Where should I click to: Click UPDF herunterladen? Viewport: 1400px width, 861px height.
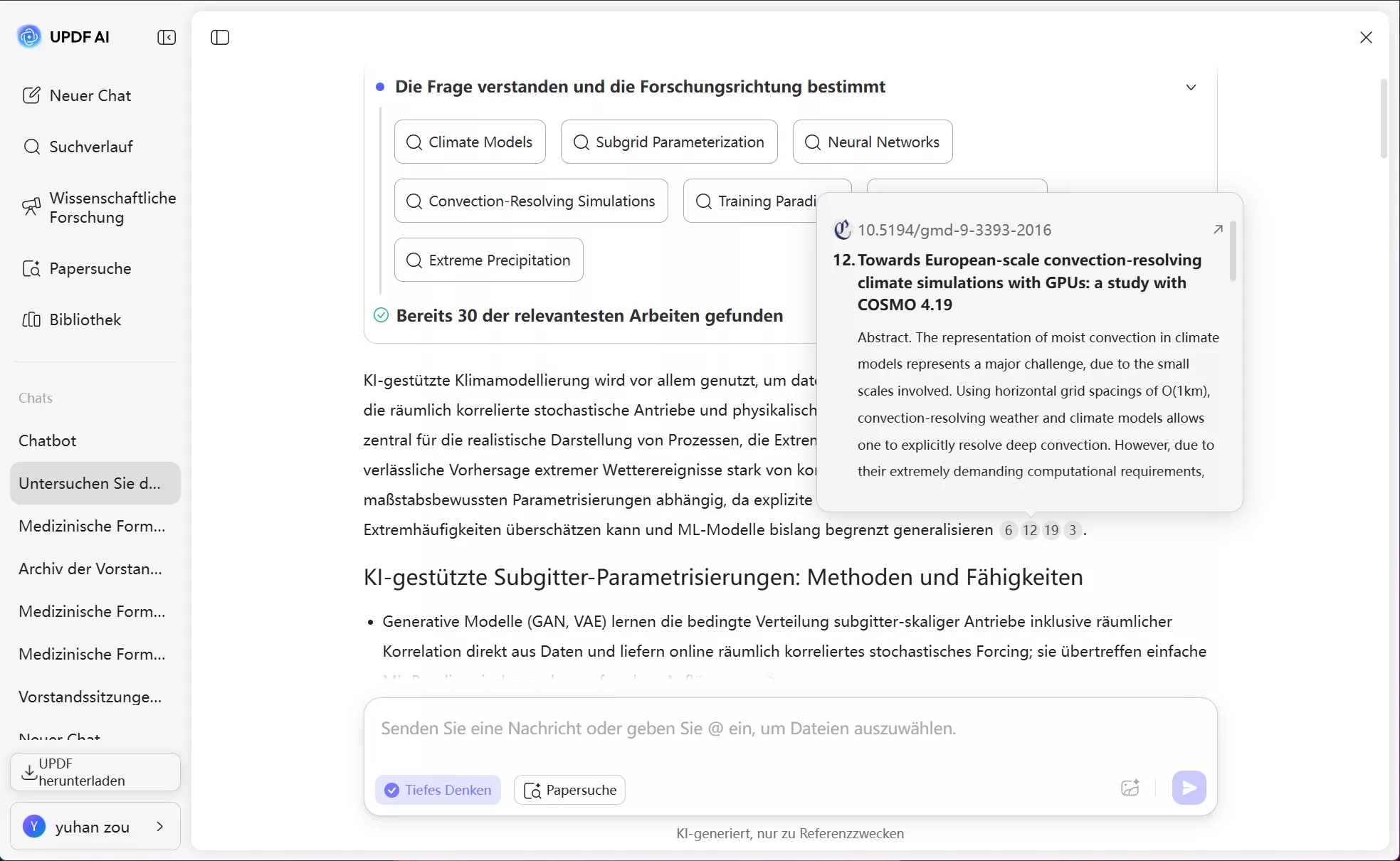pos(95,772)
